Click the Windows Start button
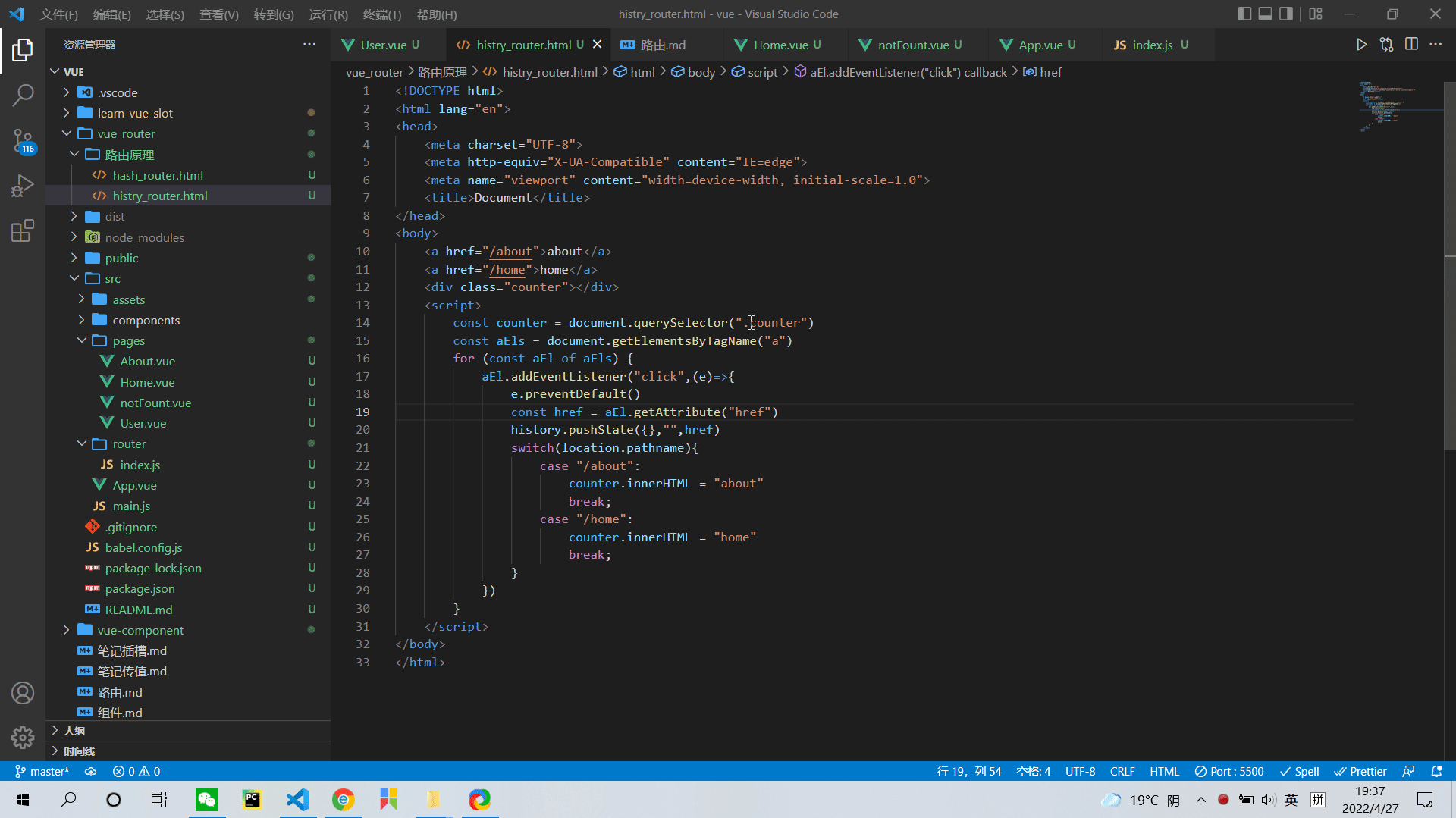This screenshot has height=818, width=1456. pyautogui.click(x=23, y=800)
